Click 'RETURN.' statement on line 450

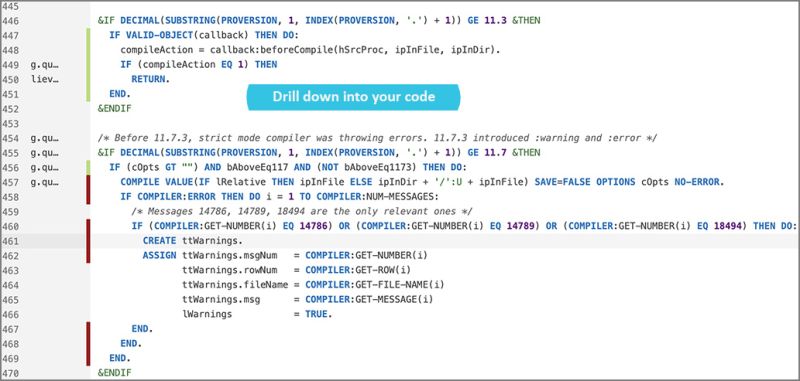pos(150,80)
